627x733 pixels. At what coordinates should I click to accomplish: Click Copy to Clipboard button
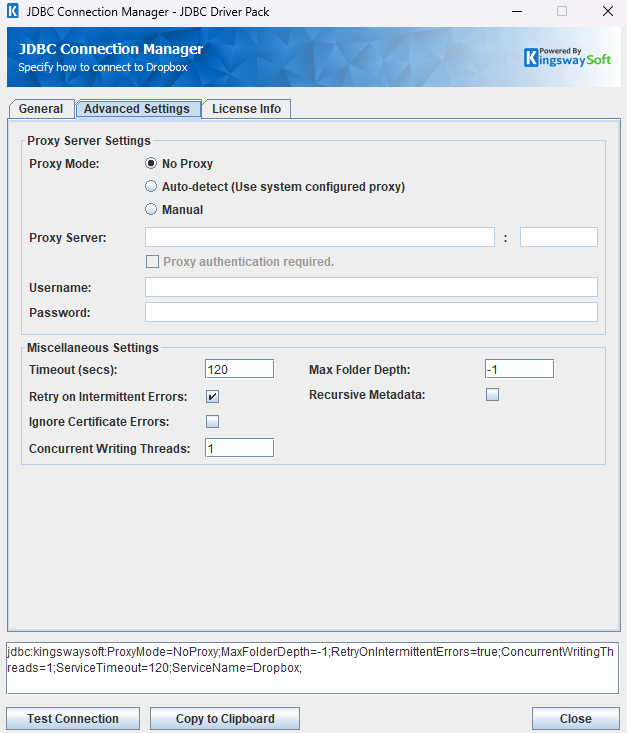click(x=225, y=719)
